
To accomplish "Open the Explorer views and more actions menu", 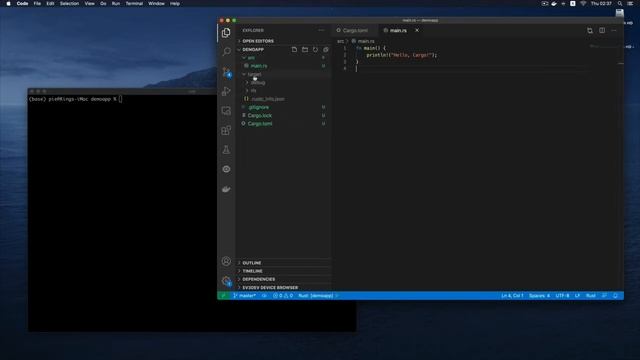I will 321,30.
